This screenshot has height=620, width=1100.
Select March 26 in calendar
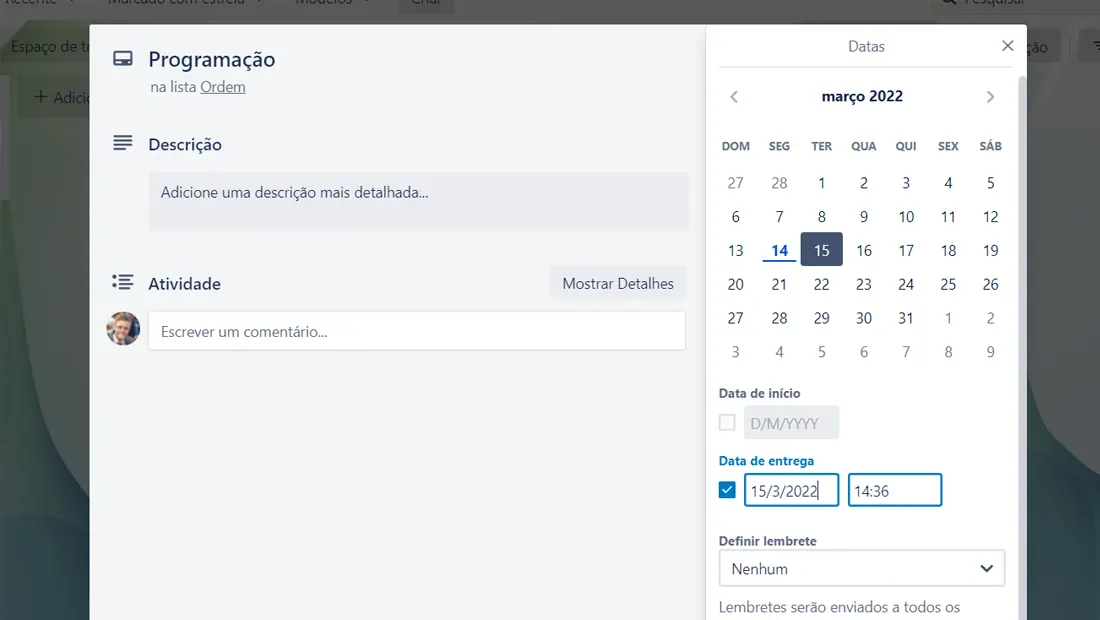pyautogui.click(x=990, y=284)
